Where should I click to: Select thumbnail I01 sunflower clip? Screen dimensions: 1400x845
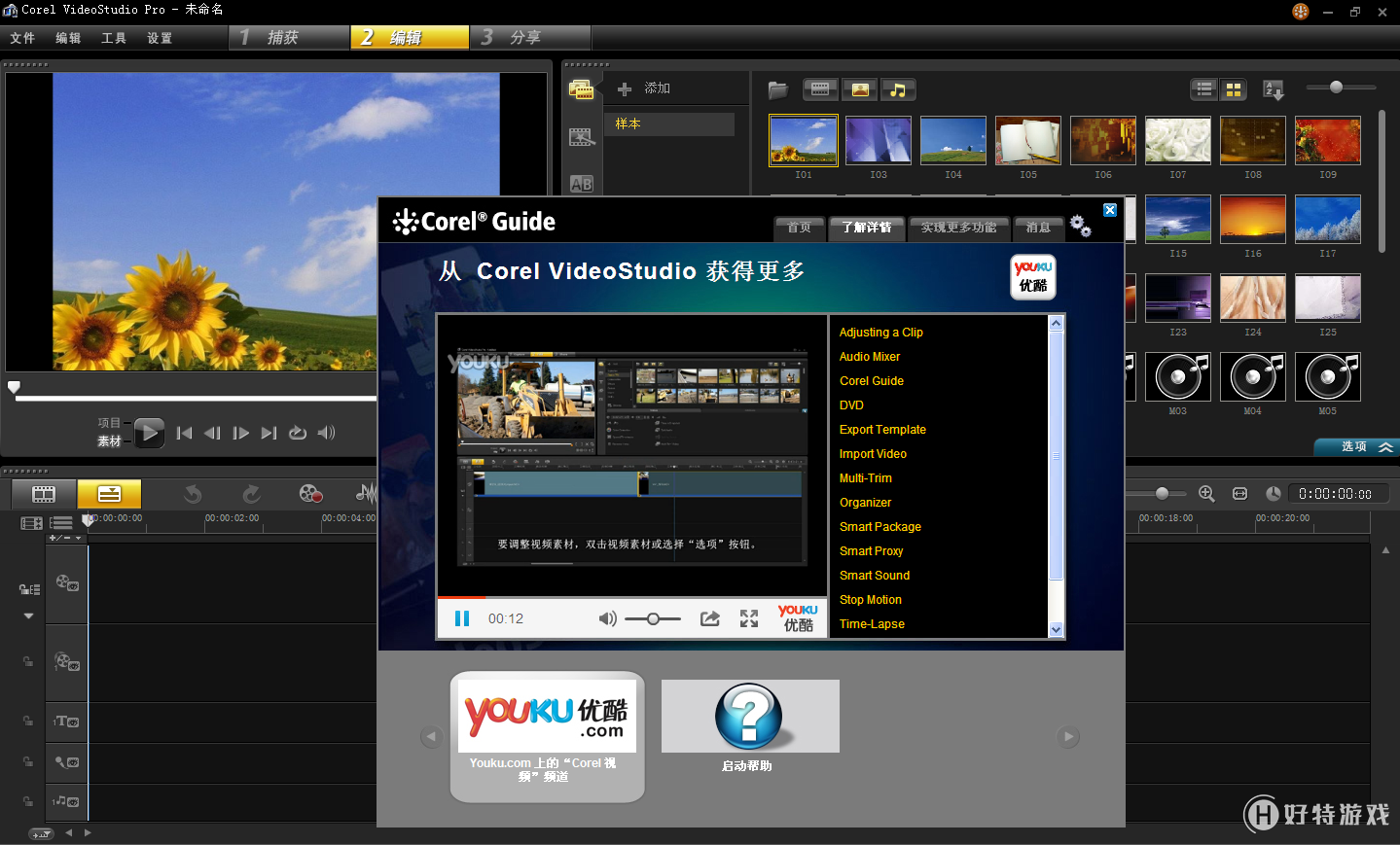[804, 140]
